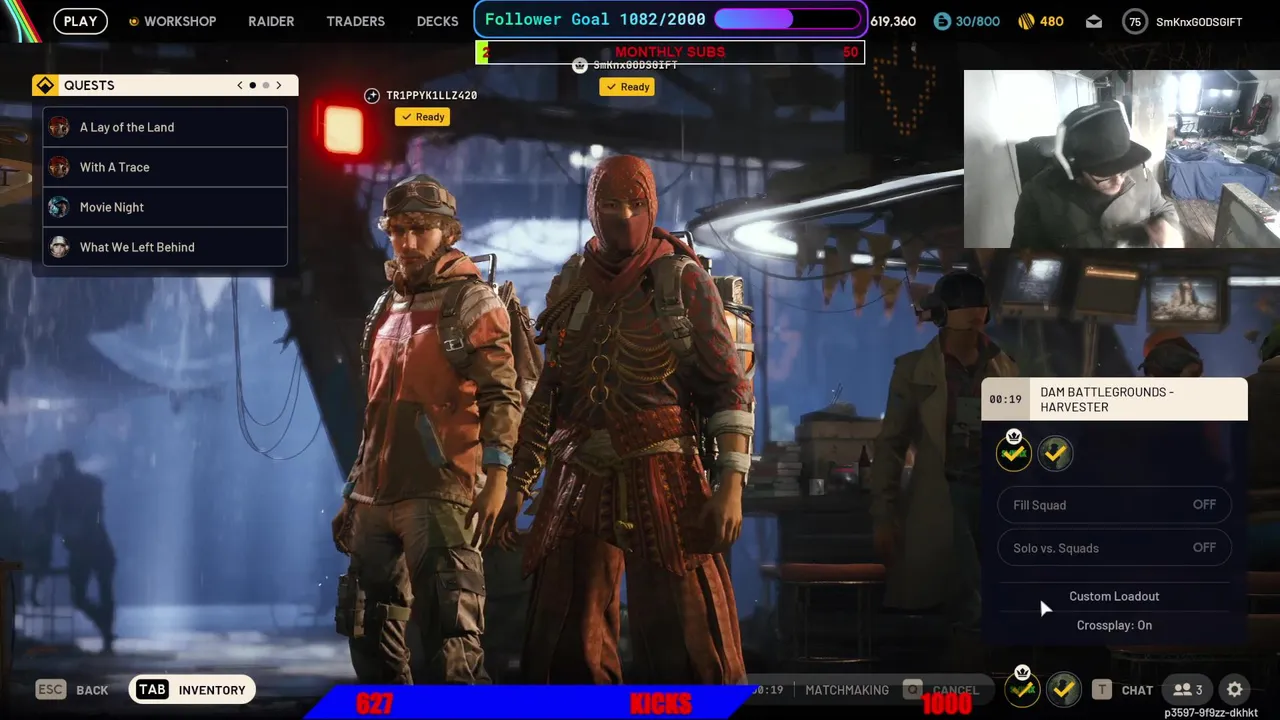Open the RAIDER tab
This screenshot has height=720, width=1280.
271,21
